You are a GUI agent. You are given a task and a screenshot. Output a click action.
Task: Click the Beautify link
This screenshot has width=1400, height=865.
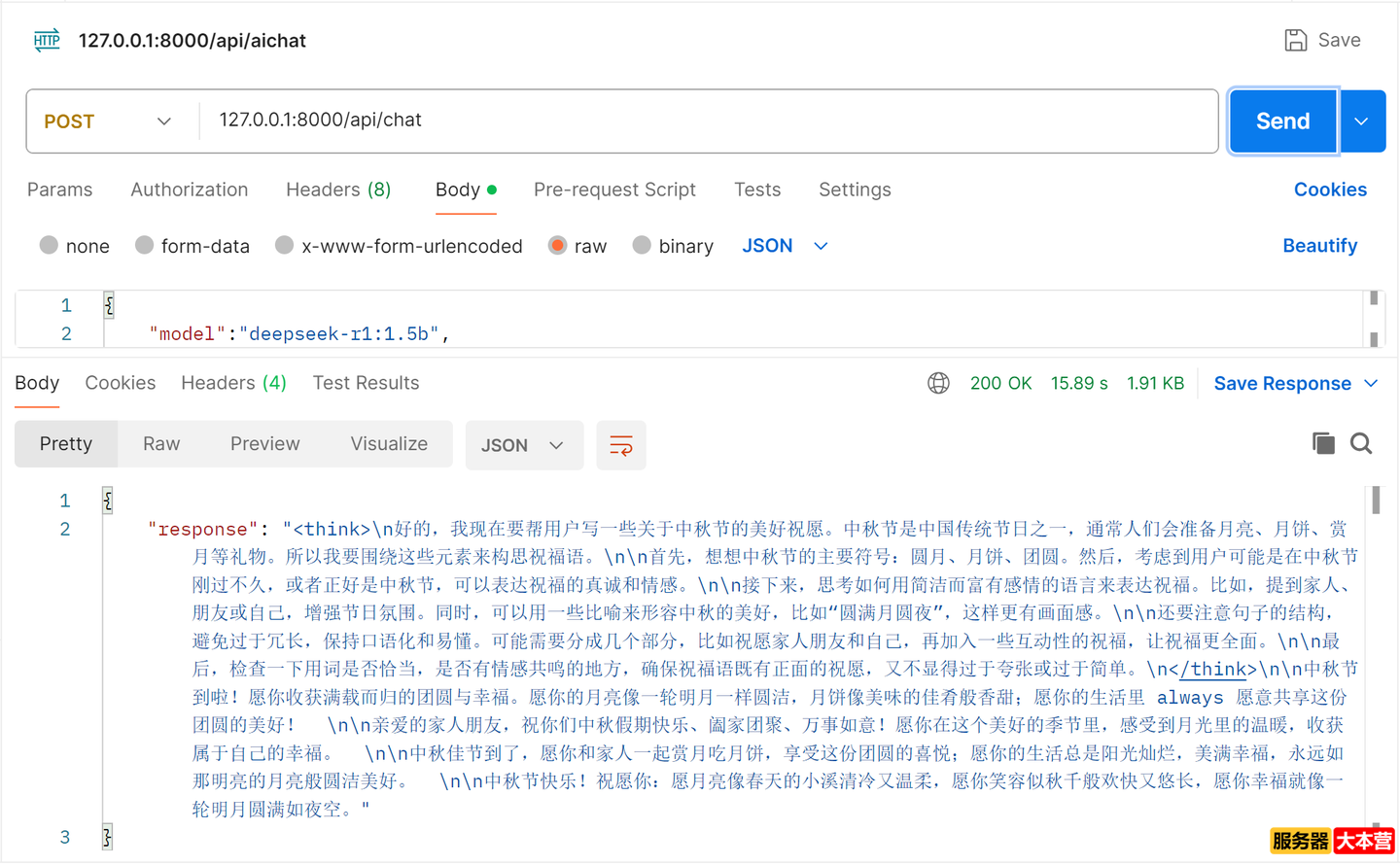pos(1319,246)
